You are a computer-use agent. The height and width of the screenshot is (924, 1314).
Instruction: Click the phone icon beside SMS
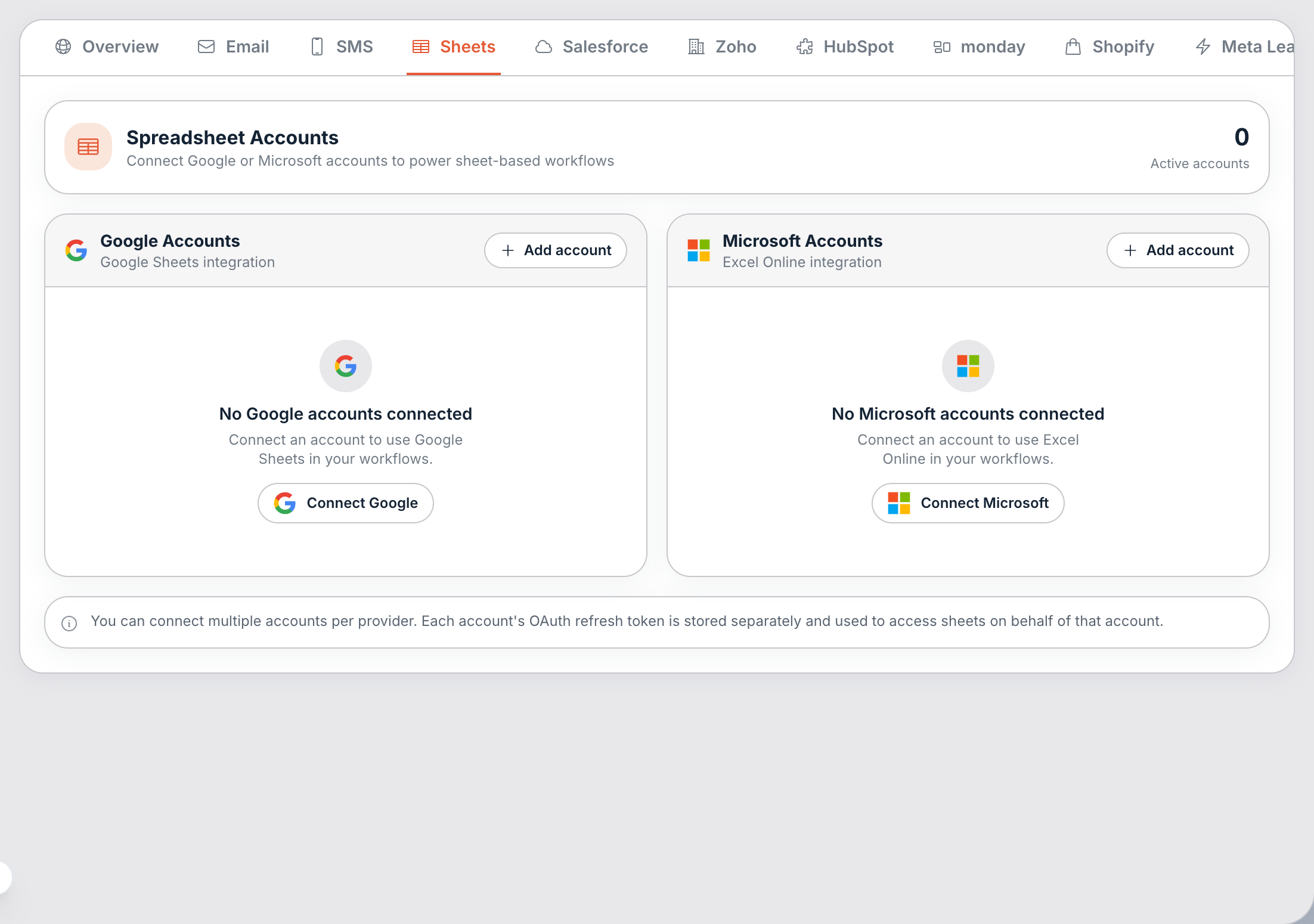[317, 46]
